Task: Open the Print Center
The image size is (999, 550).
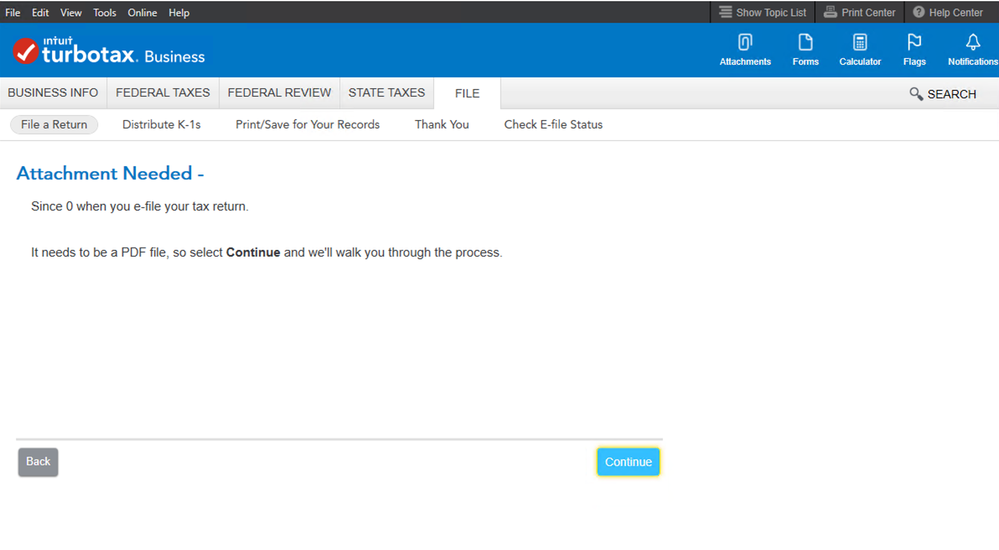Action: click(859, 12)
